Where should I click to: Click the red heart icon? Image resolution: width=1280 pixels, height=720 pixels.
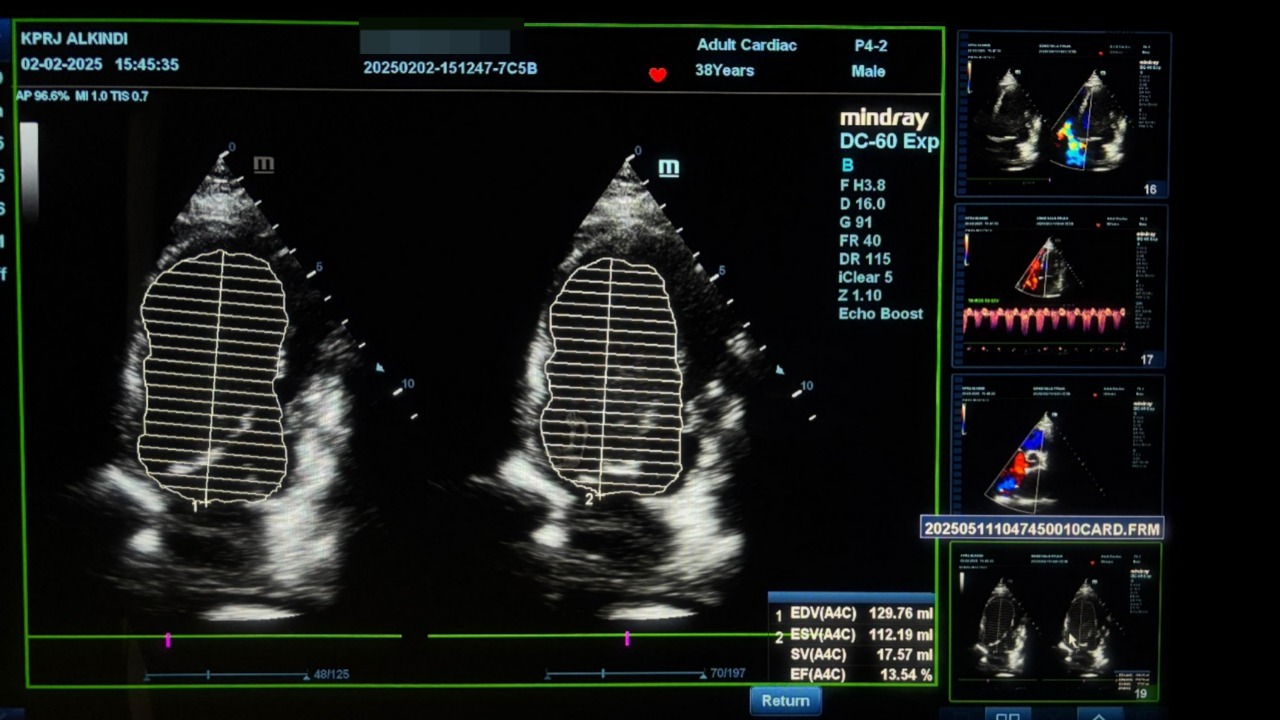click(657, 75)
